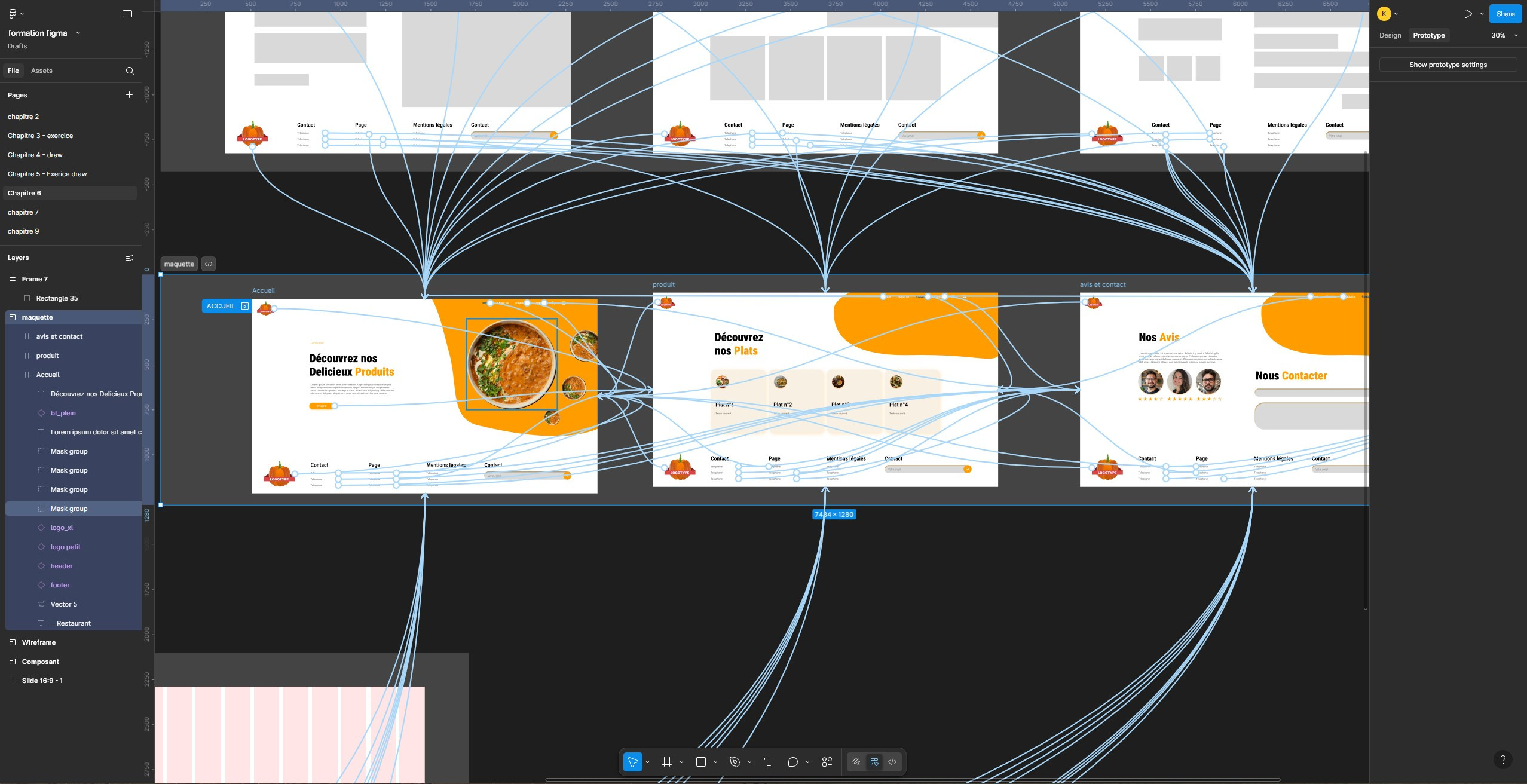1527x784 pixels.
Task: Click frame icon of Slide 16:9 - 1
Action: [13, 681]
